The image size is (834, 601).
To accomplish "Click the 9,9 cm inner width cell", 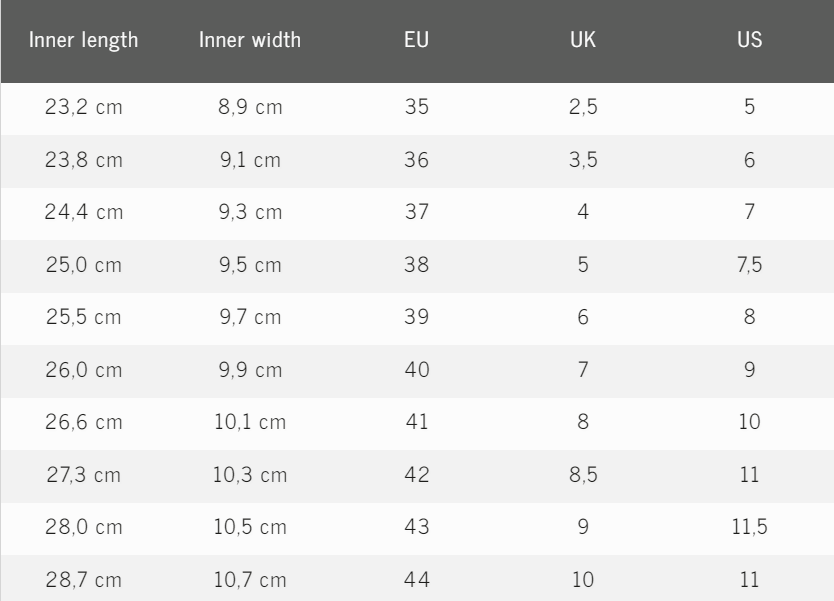I will 250,369.
